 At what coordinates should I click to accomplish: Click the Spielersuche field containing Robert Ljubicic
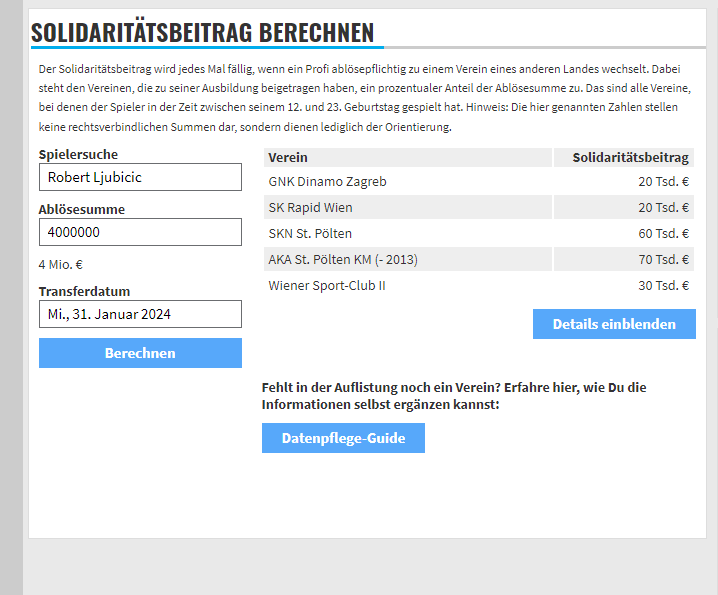click(x=140, y=177)
